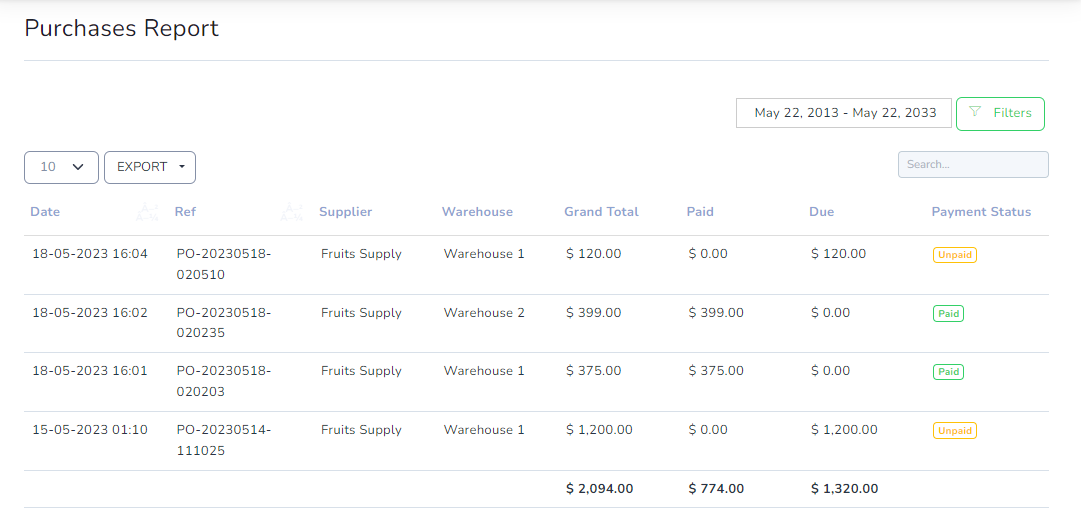Click the Payment Status column header

coord(981,212)
